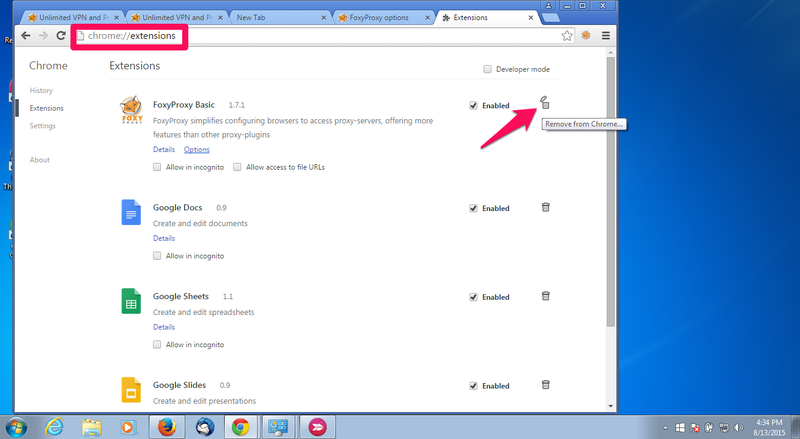Remove FoxyProxy Basic using trash icon
Screen dimensions: 800x439
point(545,103)
